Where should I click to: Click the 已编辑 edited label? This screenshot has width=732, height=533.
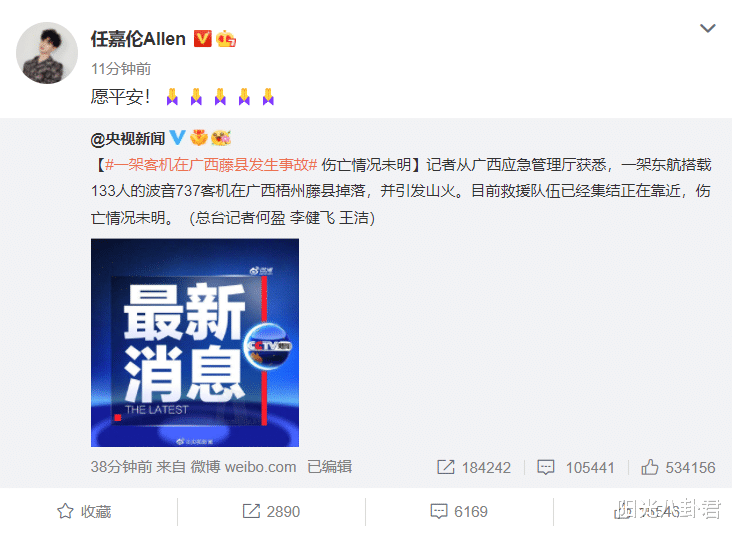330,467
